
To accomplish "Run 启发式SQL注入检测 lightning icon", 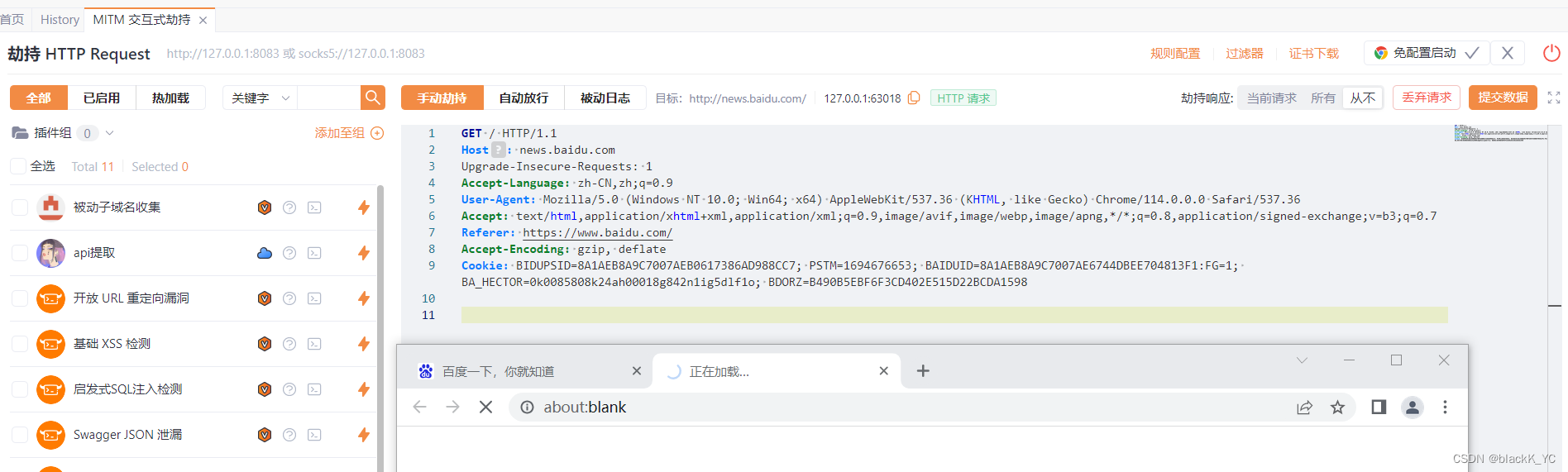I will (x=363, y=389).
